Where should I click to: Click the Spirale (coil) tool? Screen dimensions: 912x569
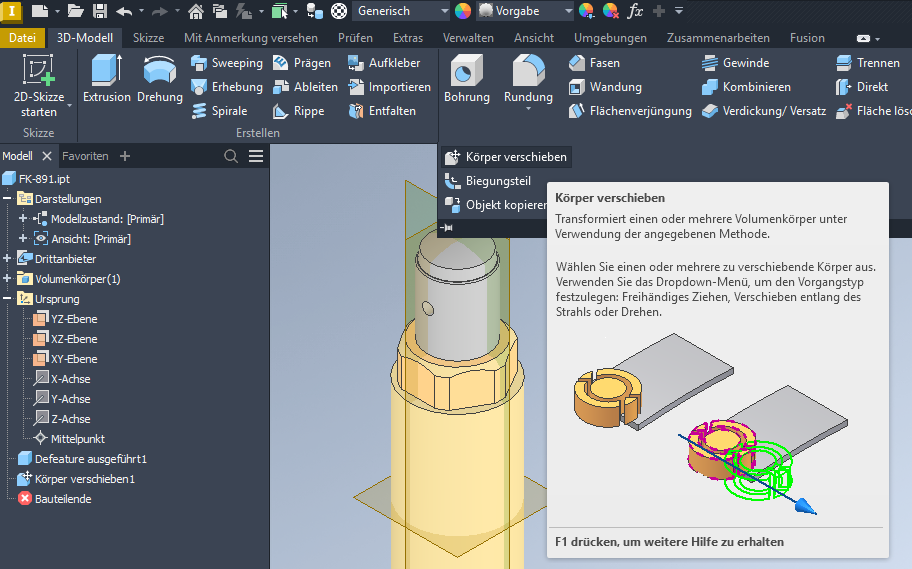[219, 111]
